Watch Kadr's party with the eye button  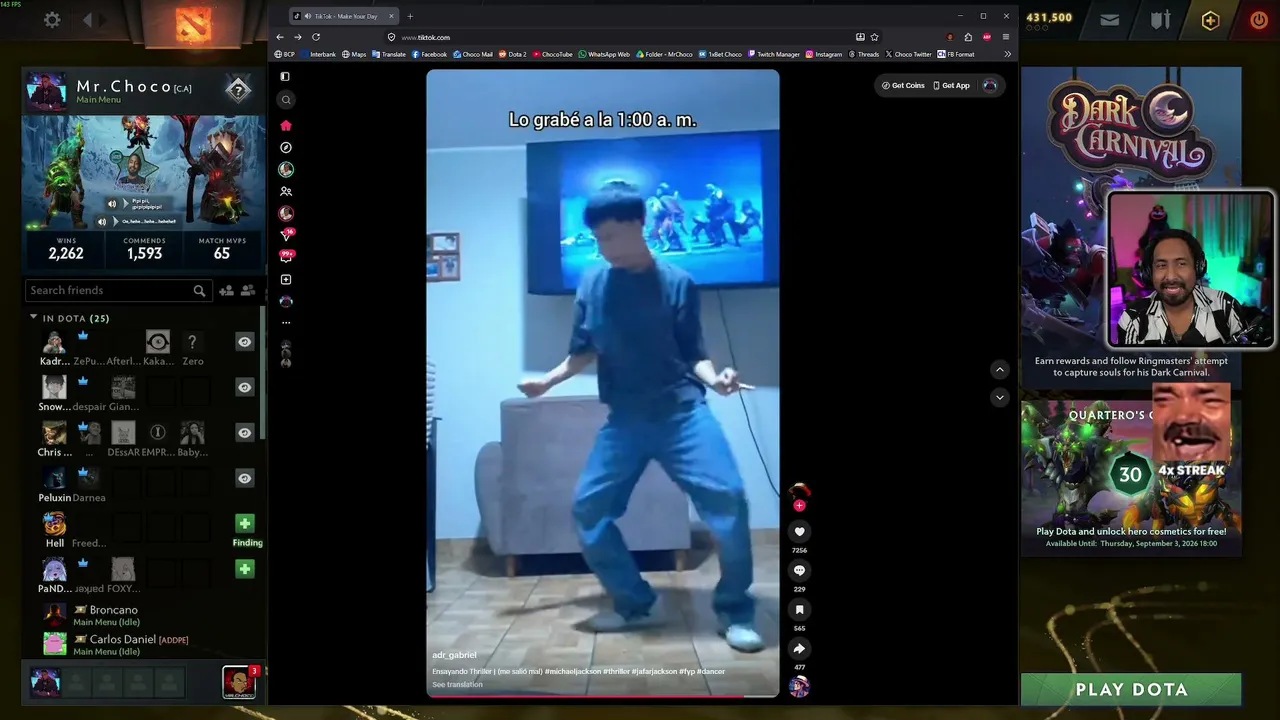point(244,342)
